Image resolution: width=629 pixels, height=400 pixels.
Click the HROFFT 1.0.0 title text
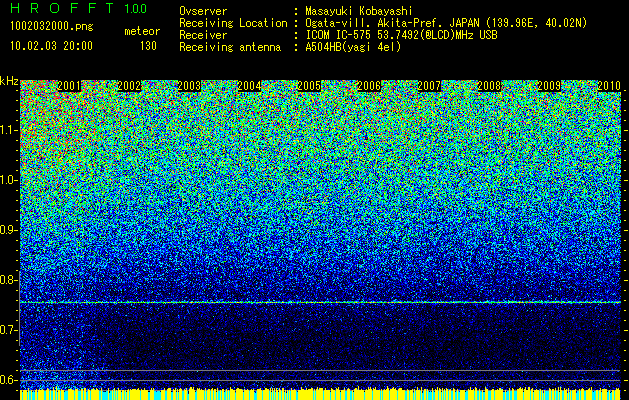click(x=79, y=8)
